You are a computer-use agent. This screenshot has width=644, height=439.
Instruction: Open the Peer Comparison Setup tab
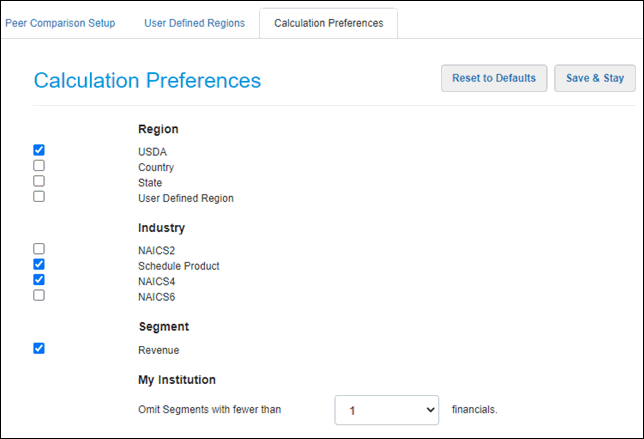click(x=60, y=23)
